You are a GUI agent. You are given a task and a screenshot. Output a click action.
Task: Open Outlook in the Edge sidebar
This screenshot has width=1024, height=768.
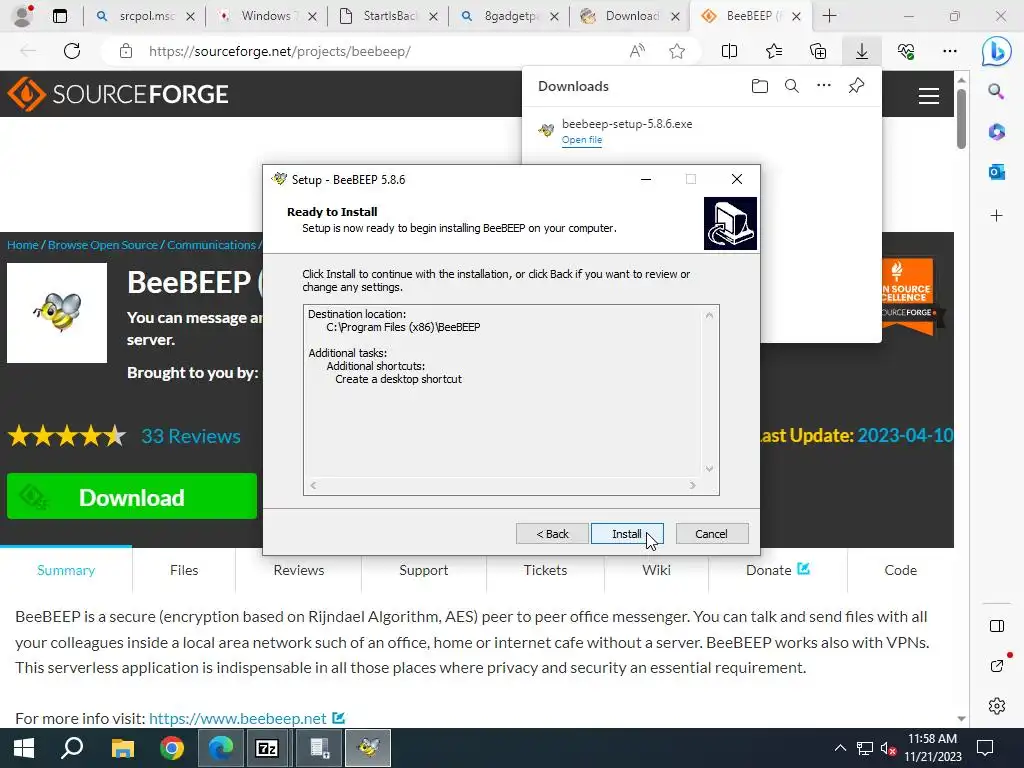(x=996, y=172)
